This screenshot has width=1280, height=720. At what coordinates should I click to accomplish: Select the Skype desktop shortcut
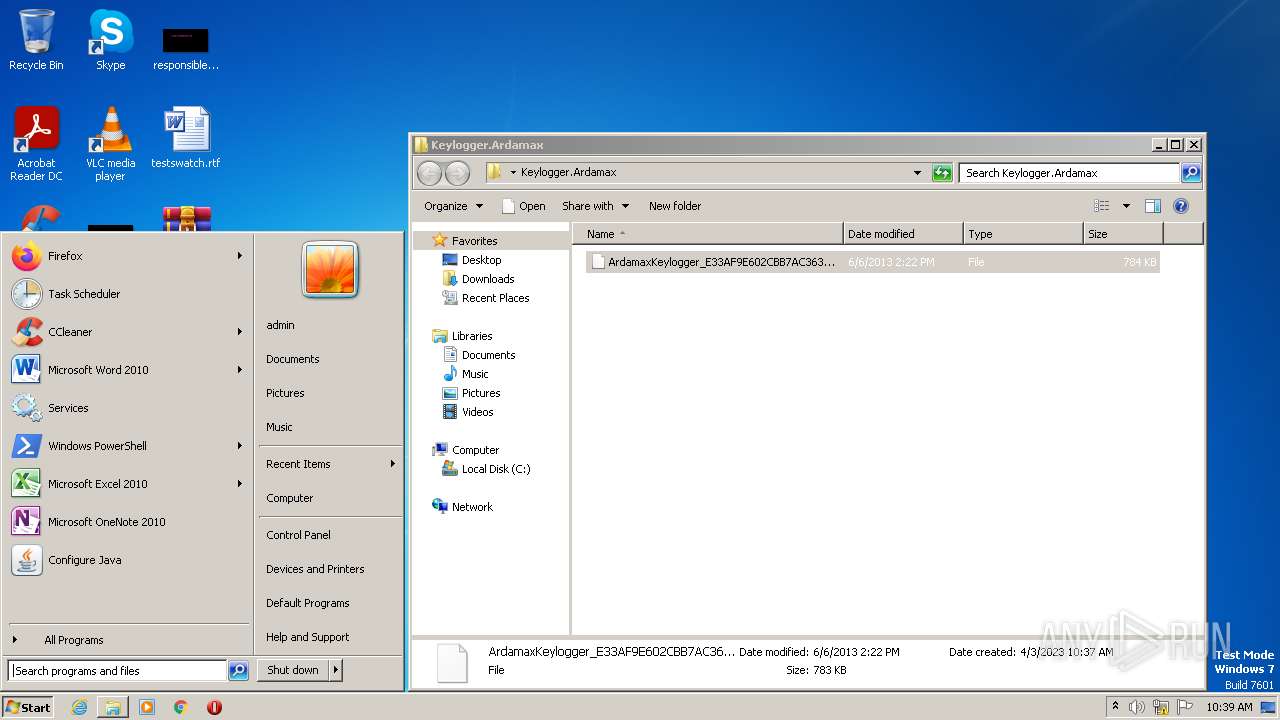point(110,40)
